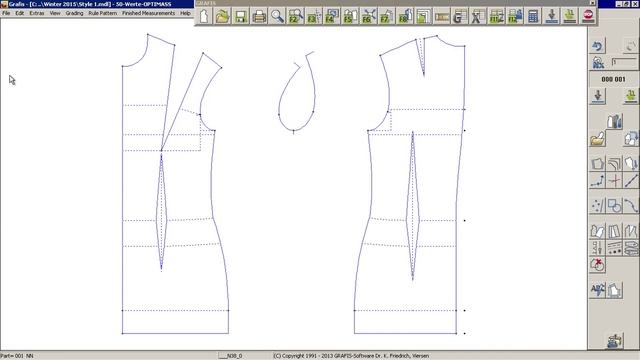
Task: Click the F5 toolbar icon
Action: (x=350, y=16)
